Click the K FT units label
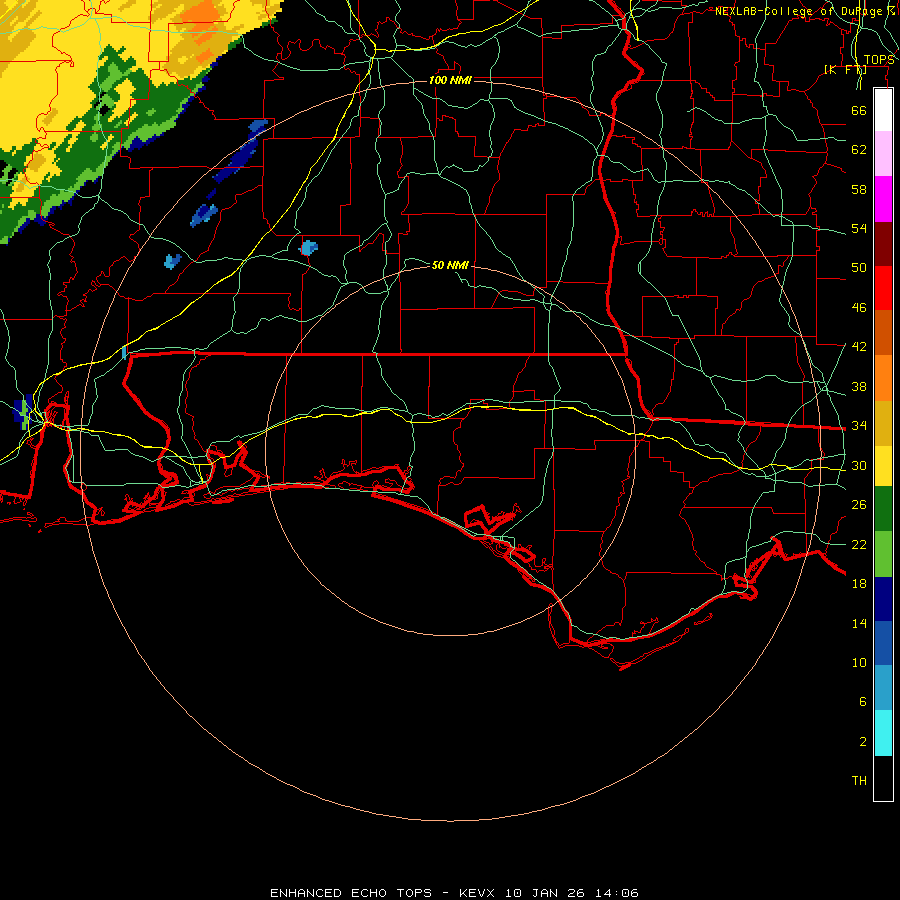 click(845, 69)
